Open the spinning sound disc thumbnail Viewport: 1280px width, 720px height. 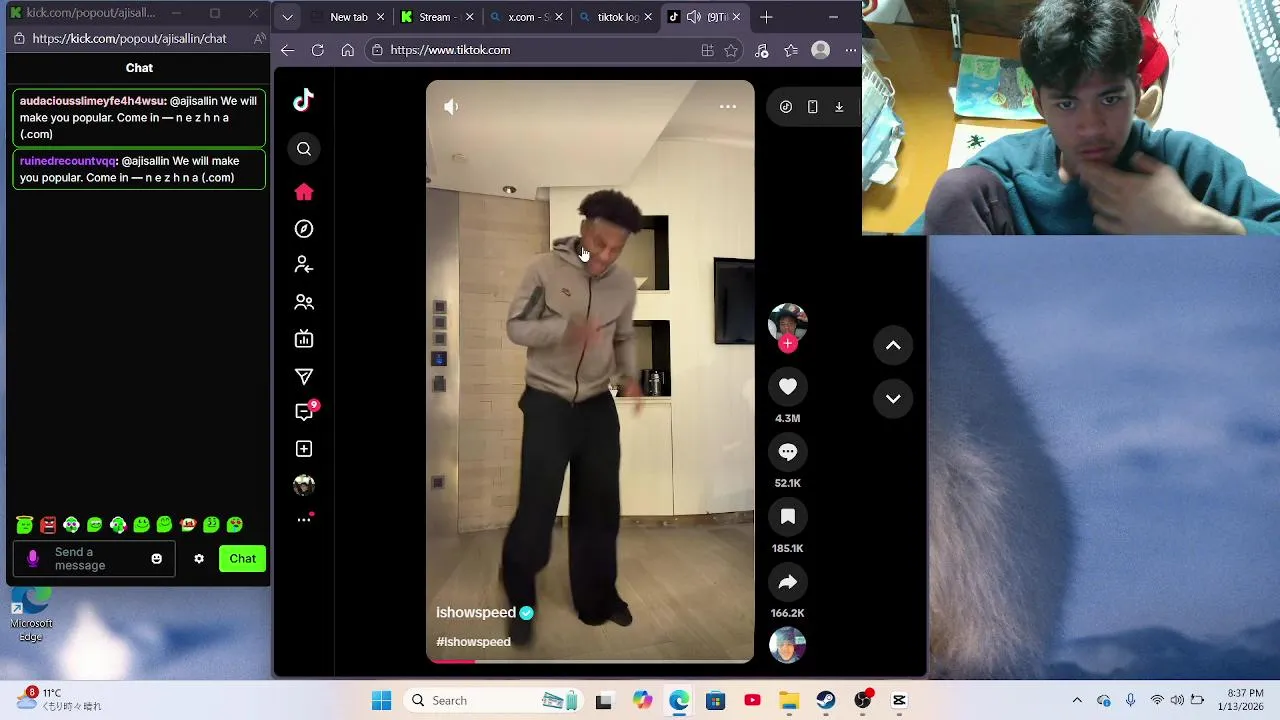click(x=788, y=646)
